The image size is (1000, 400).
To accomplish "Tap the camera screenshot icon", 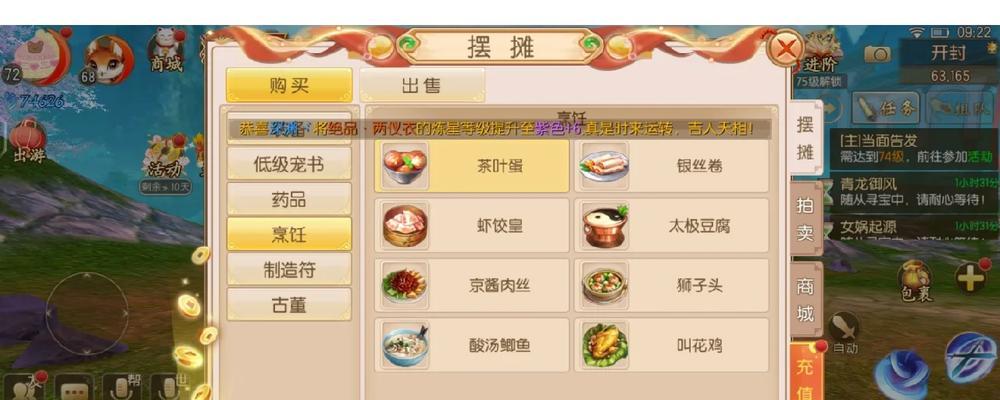I will tap(878, 54).
